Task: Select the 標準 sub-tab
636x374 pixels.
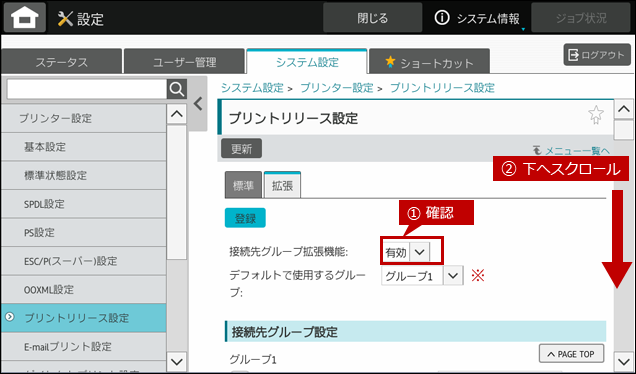Action: (243, 185)
